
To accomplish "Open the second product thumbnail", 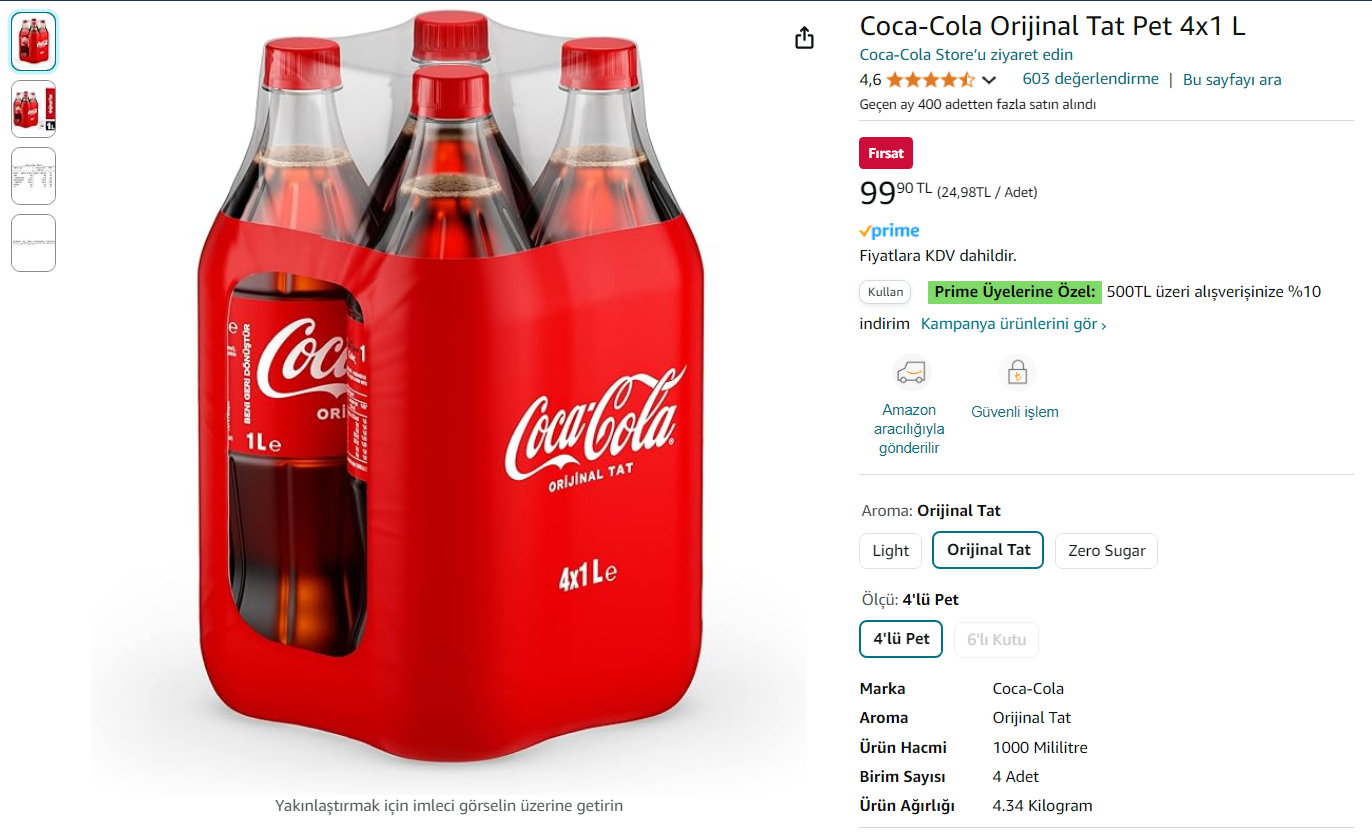I will click(x=33, y=109).
